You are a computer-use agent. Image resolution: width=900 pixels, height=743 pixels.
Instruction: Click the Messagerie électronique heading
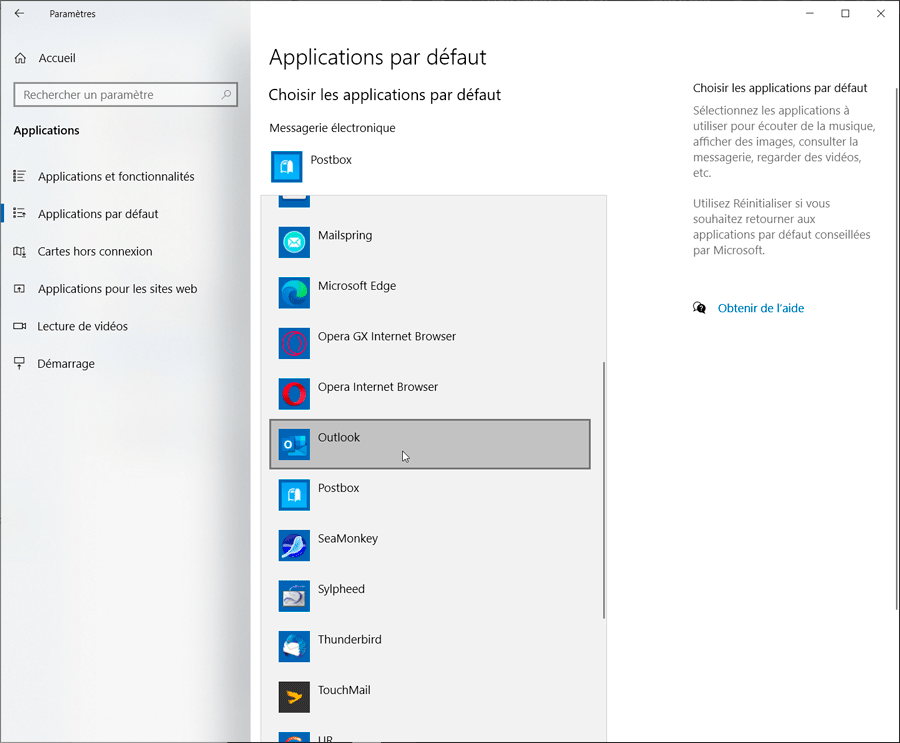332,127
